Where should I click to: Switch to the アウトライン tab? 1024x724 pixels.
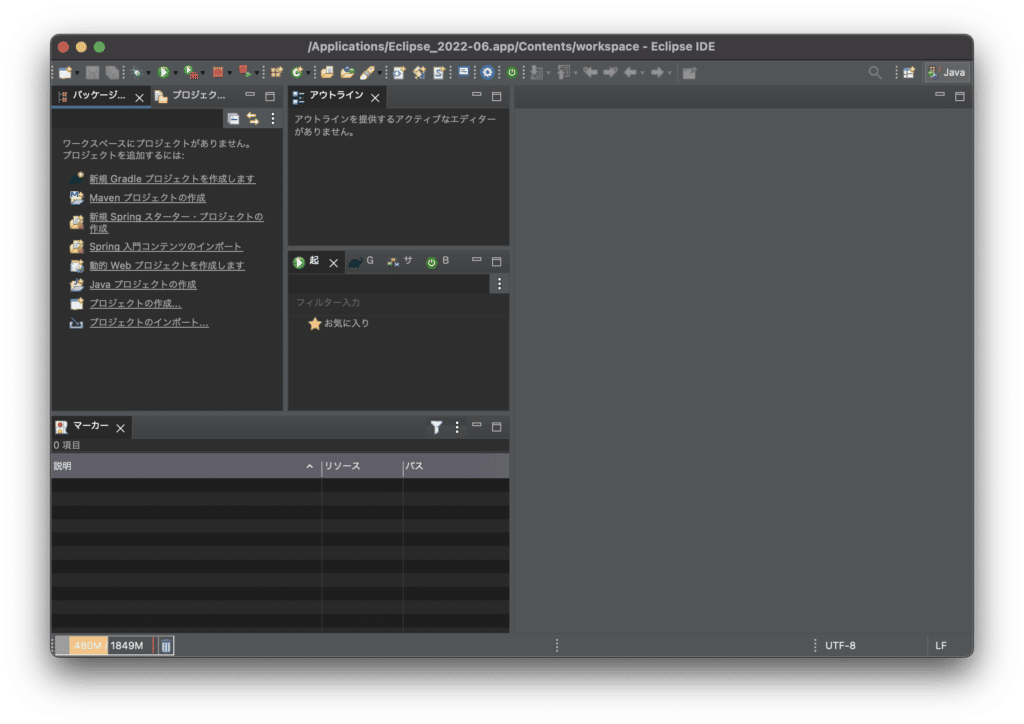(338, 96)
